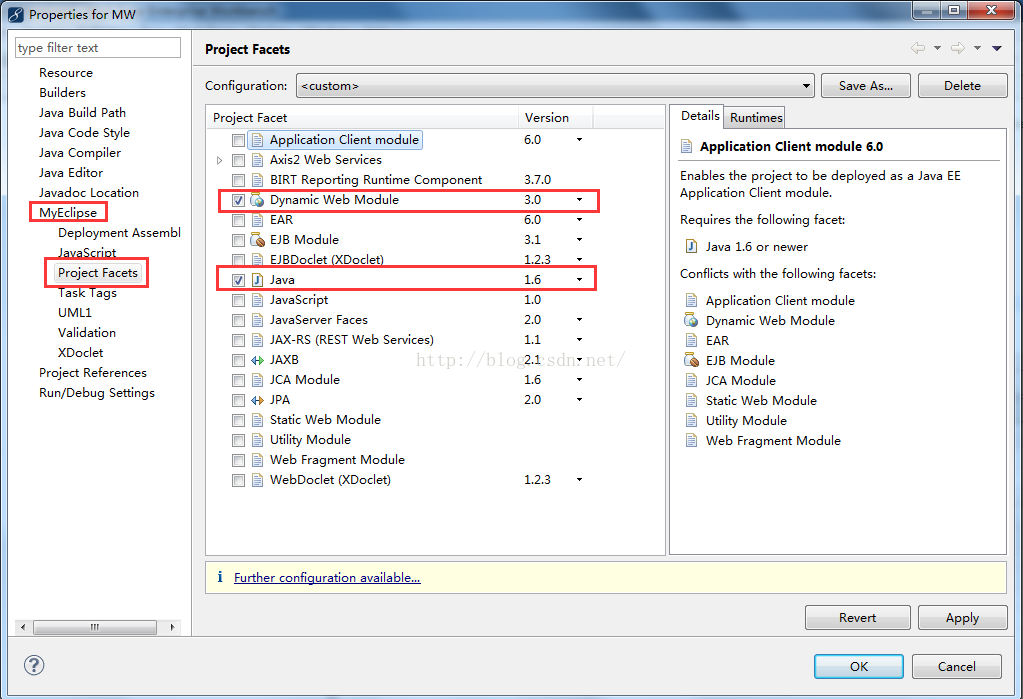Open JavaServer Faces version dropdown

579,320
